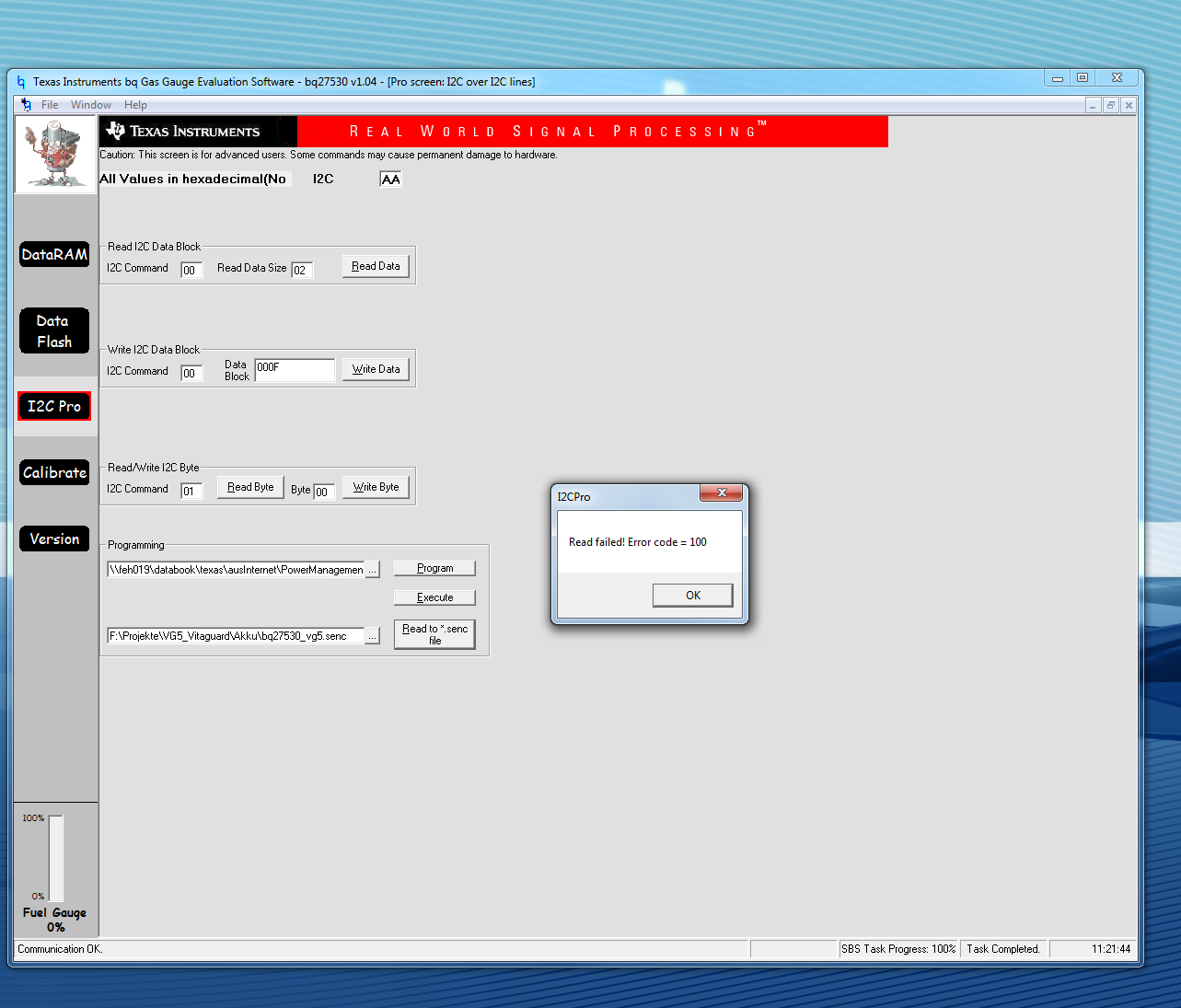Minimize the inner MDI child window

click(x=1093, y=105)
